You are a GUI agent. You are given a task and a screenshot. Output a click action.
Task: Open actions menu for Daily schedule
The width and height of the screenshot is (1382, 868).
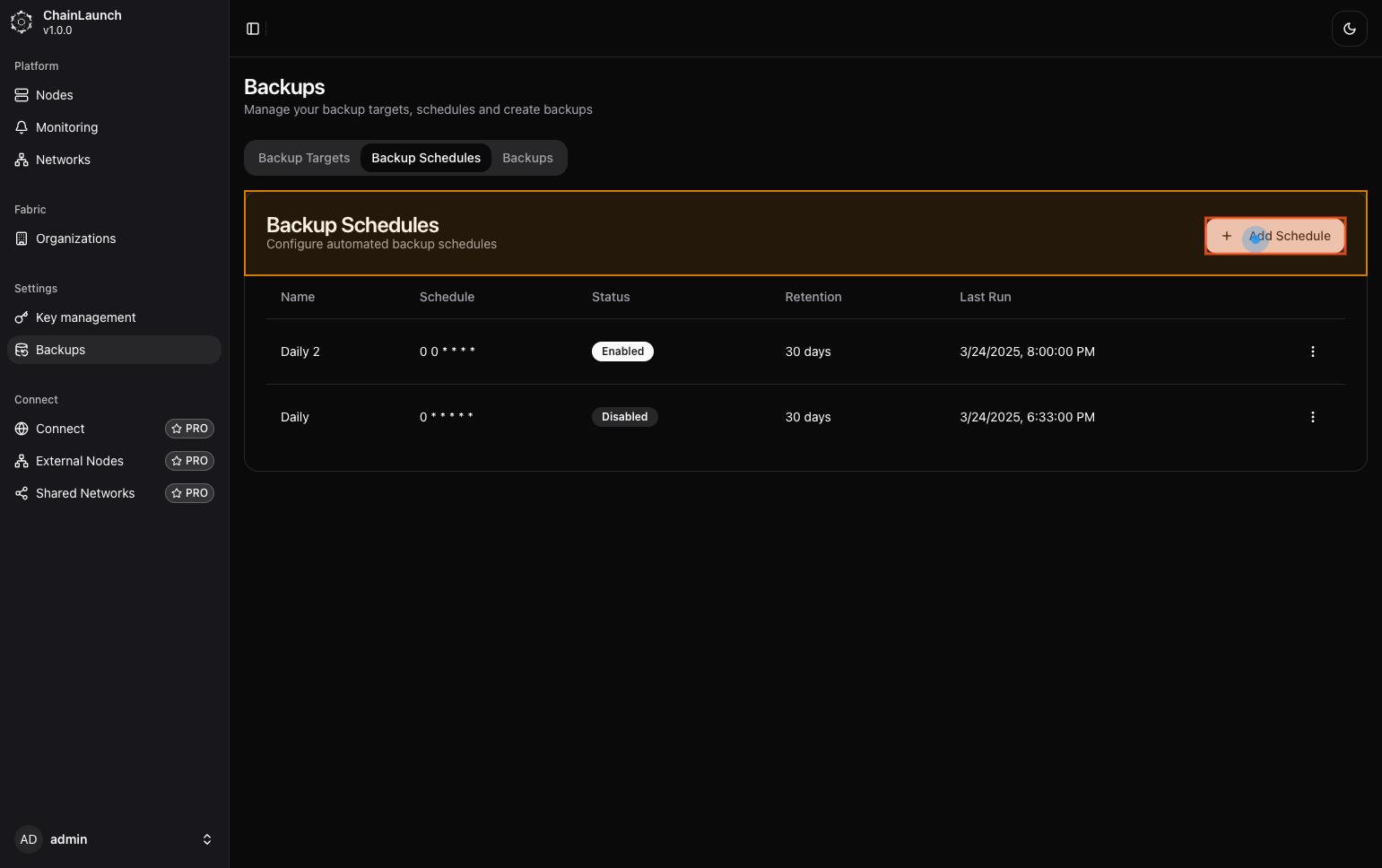tap(1312, 417)
